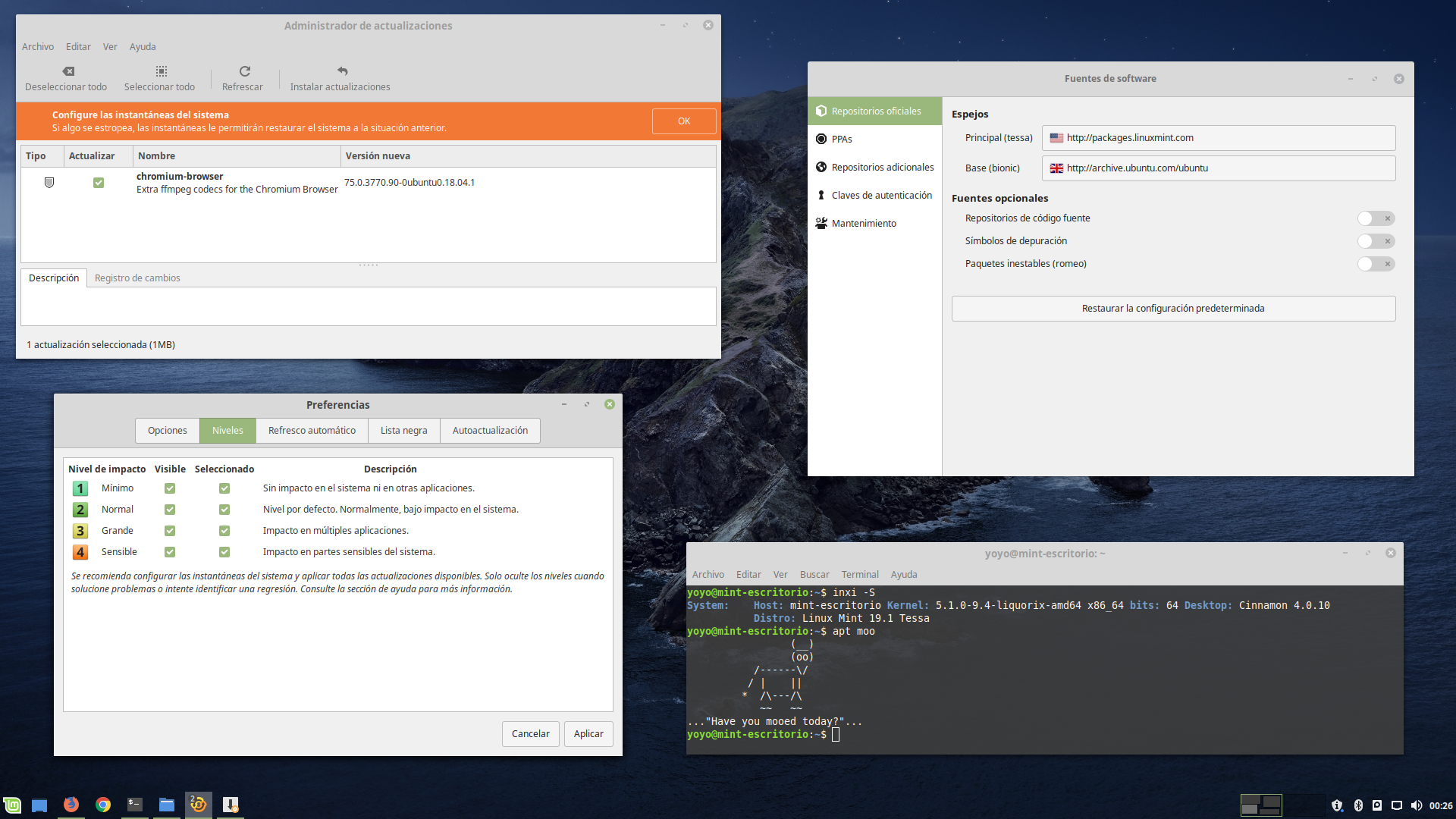
Task: Select Mantenimiento in Fuentes de software
Action: click(863, 223)
